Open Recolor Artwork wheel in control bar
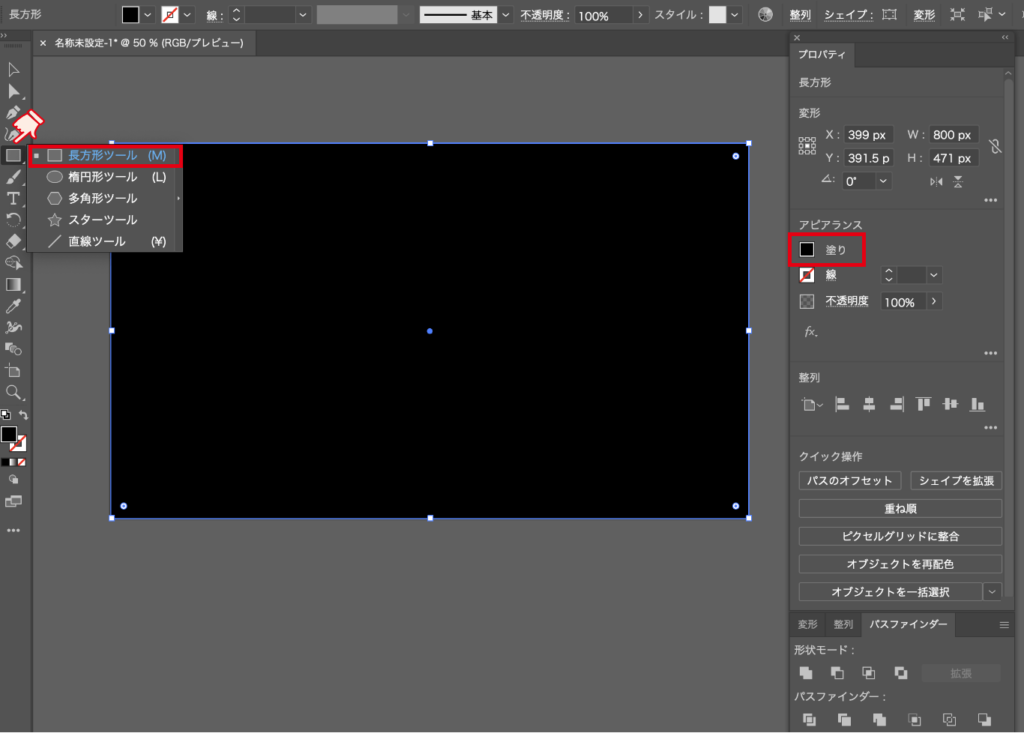The width and height of the screenshot is (1024, 733). coord(765,14)
